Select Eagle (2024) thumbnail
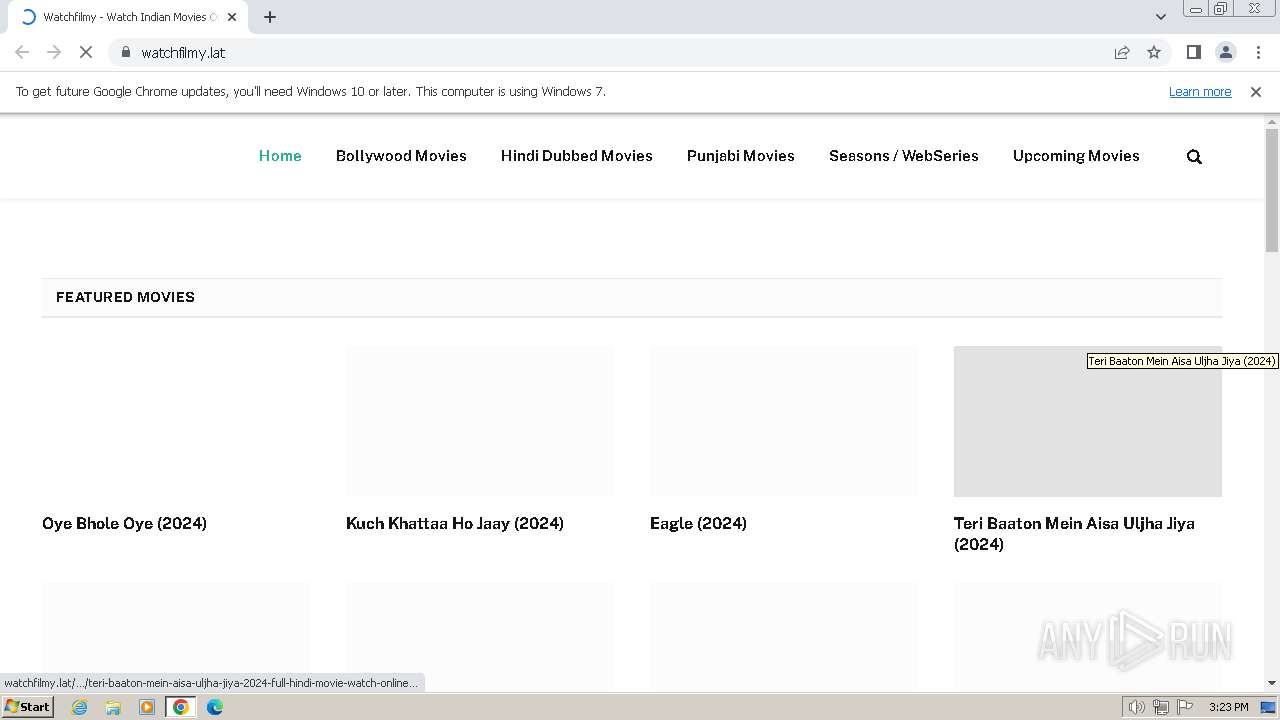 coord(784,421)
